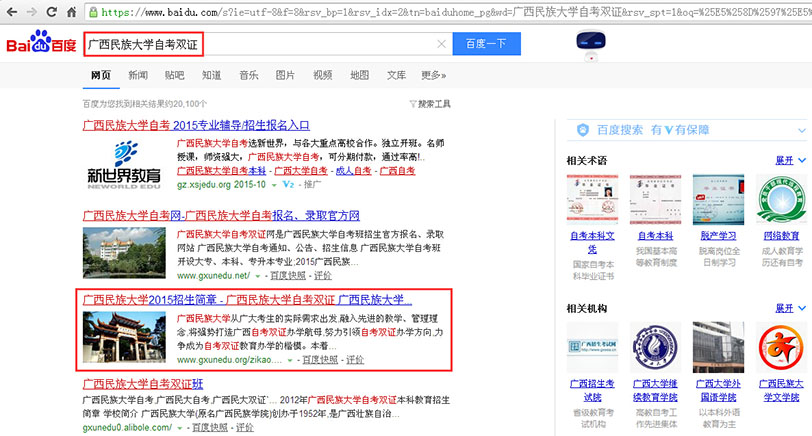
Task: Switch to the 地图 tab
Action: (359, 76)
